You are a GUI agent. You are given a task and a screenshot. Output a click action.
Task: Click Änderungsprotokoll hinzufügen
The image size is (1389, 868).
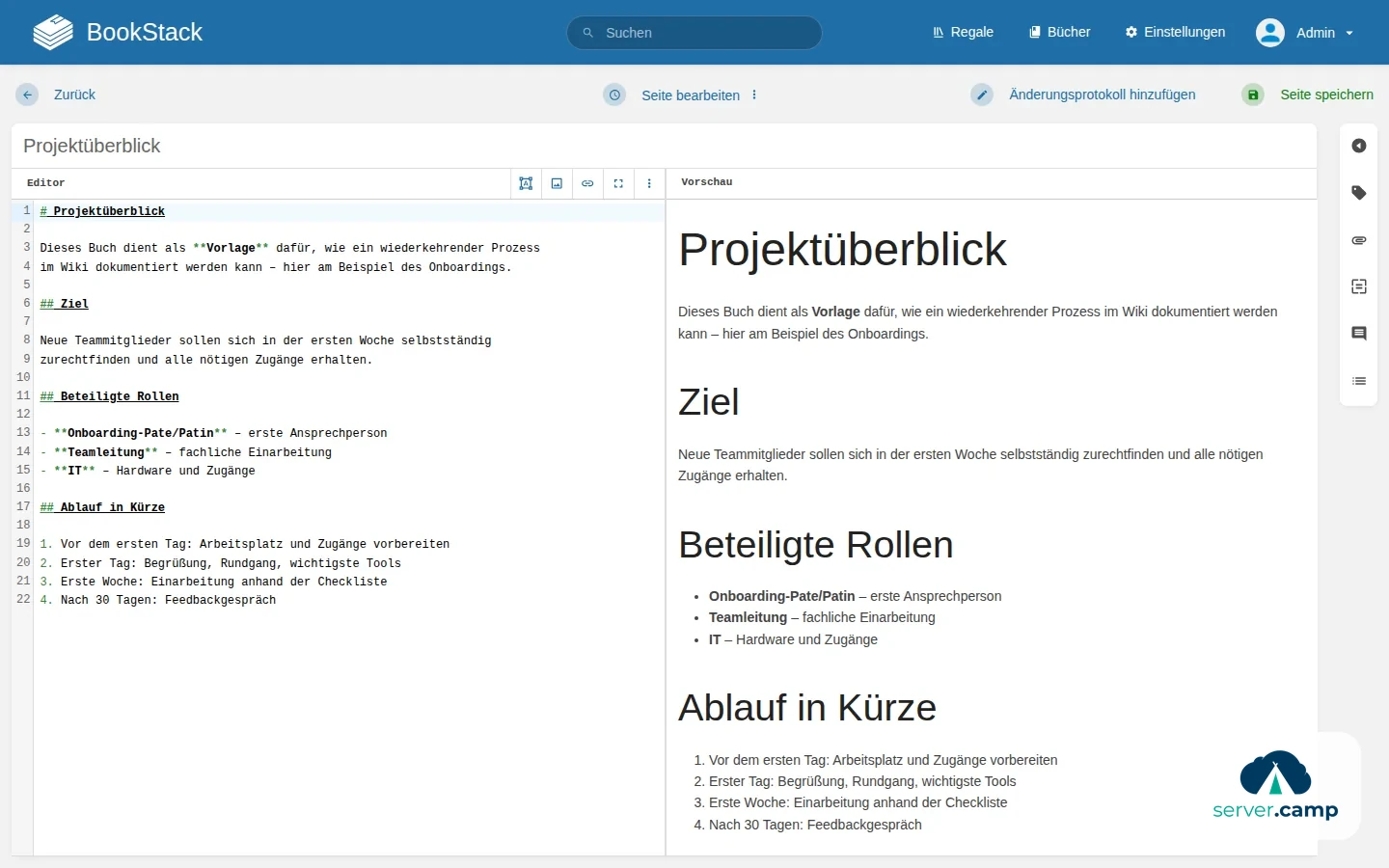(x=1103, y=95)
